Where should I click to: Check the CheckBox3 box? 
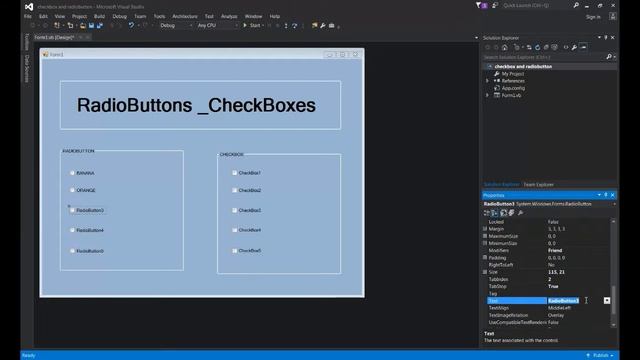[x=234, y=210]
